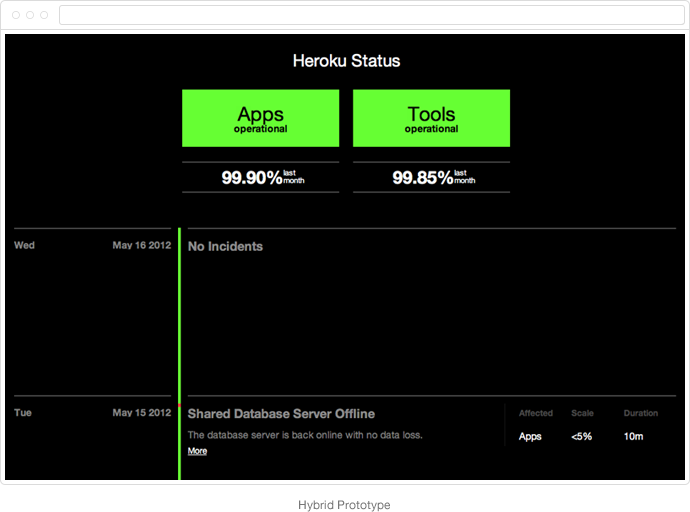Select the 99.90% Apps uptime figure
The height and width of the screenshot is (512, 690).
coord(251,178)
